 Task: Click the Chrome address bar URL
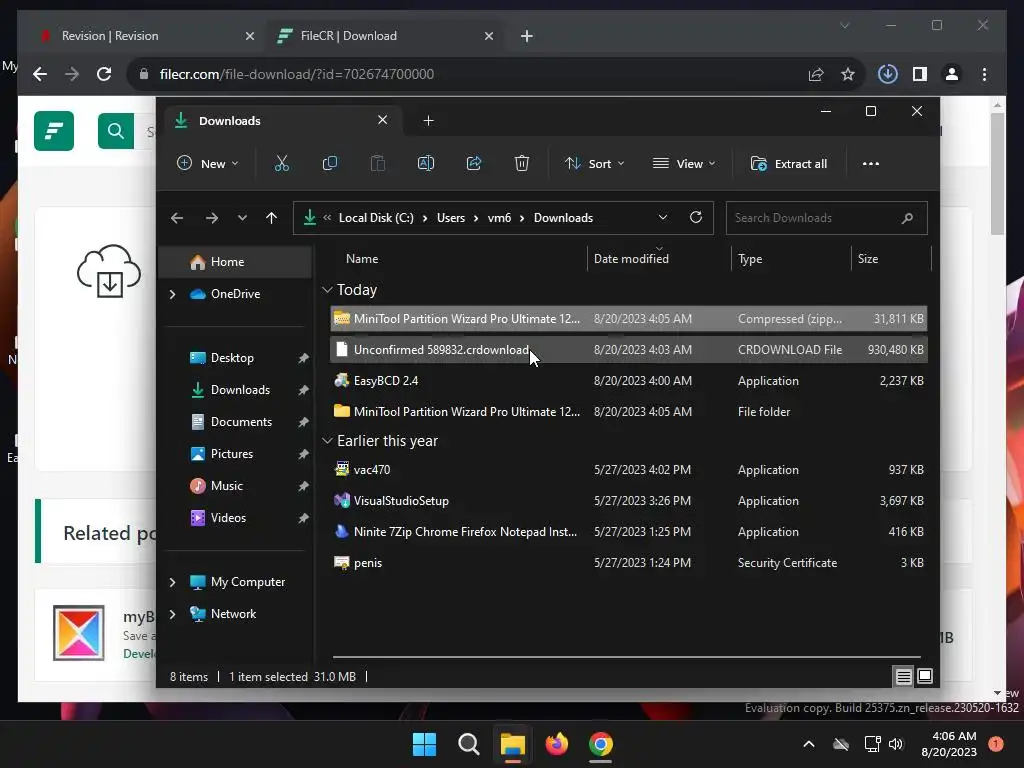(296, 74)
